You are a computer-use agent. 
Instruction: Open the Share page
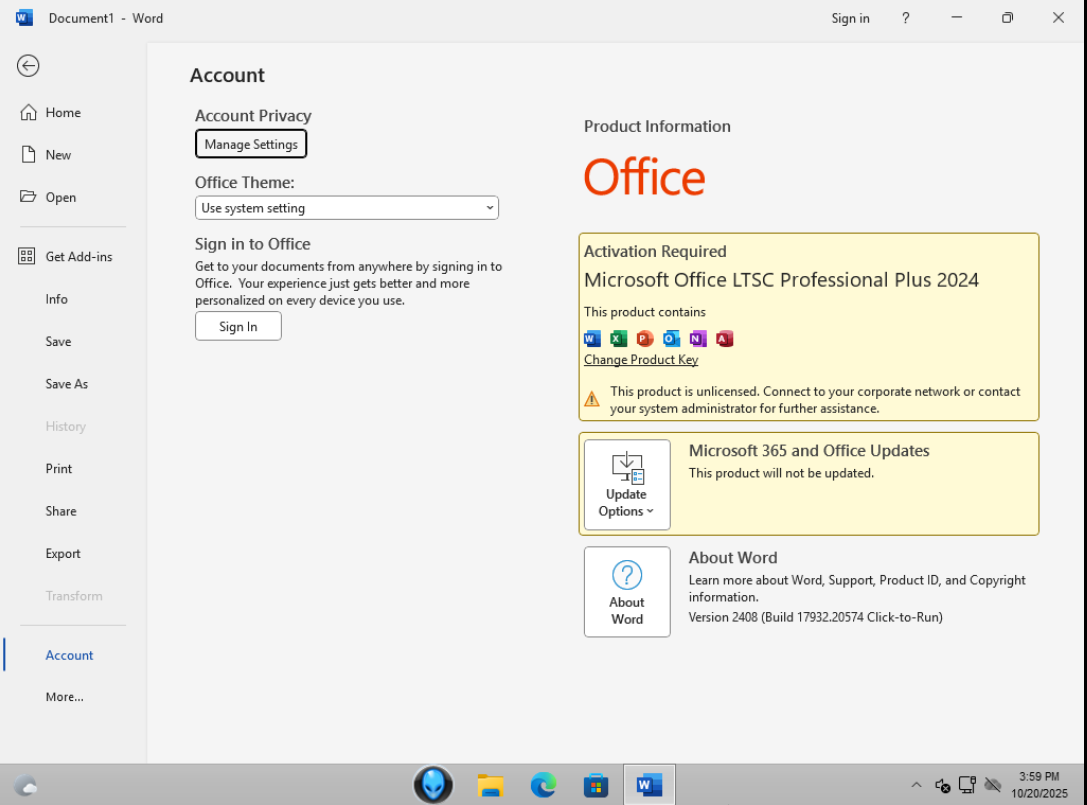tap(61, 511)
